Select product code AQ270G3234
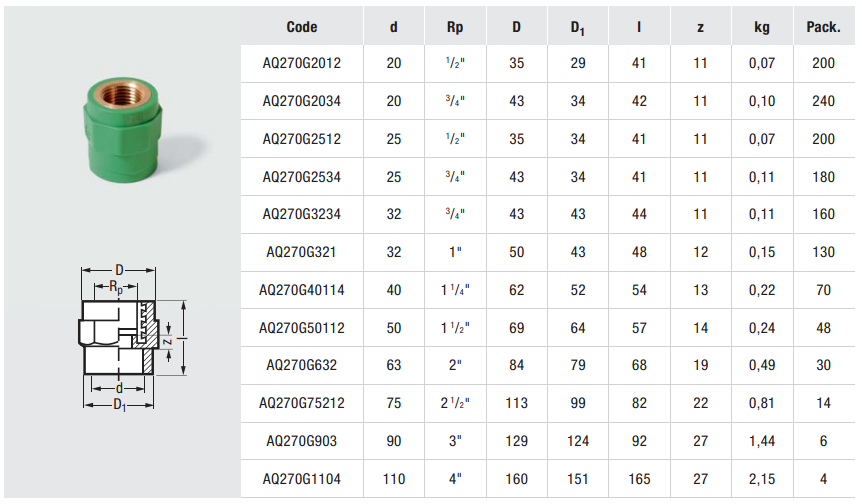Image resolution: width=862 pixels, height=504 pixels. click(x=302, y=215)
